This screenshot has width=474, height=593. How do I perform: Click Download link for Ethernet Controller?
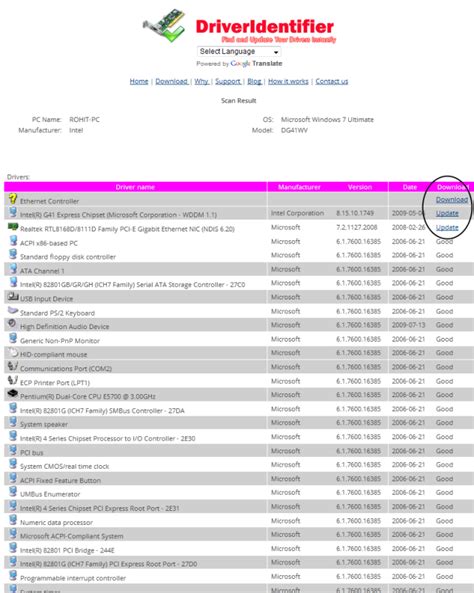pos(452,200)
